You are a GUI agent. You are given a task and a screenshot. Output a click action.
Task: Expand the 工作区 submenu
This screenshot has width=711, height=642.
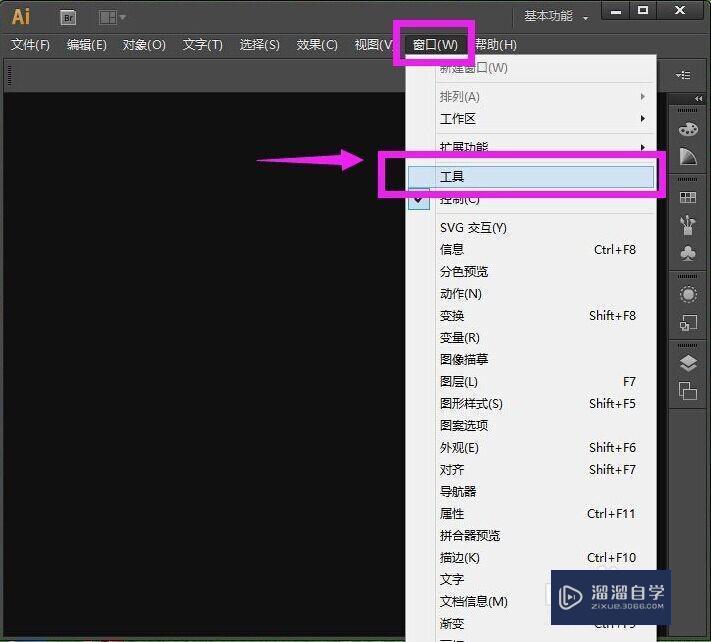pos(531,119)
